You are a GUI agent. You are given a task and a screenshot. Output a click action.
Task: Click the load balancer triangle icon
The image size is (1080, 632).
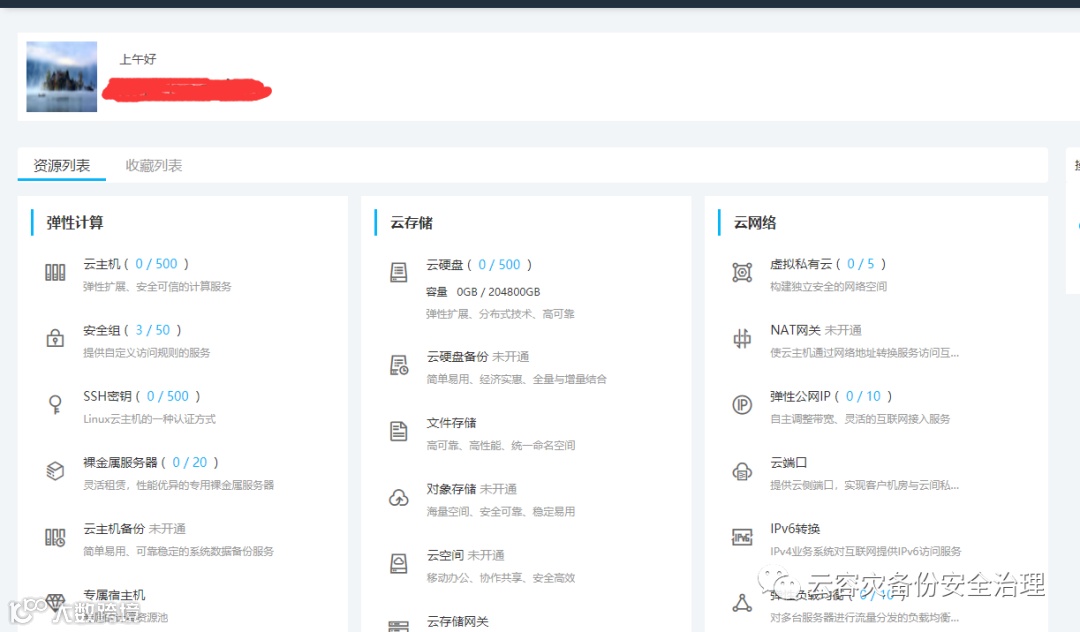[742, 603]
